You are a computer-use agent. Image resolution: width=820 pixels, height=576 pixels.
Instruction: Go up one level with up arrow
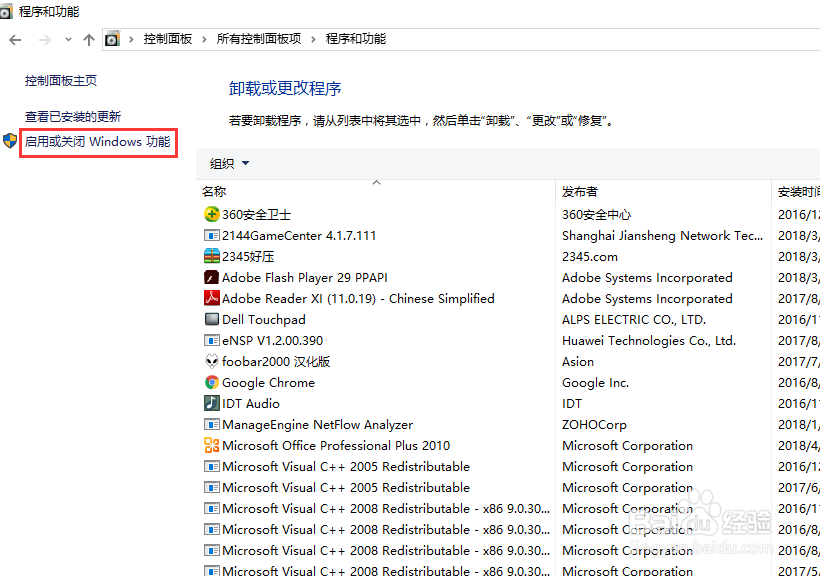89,40
